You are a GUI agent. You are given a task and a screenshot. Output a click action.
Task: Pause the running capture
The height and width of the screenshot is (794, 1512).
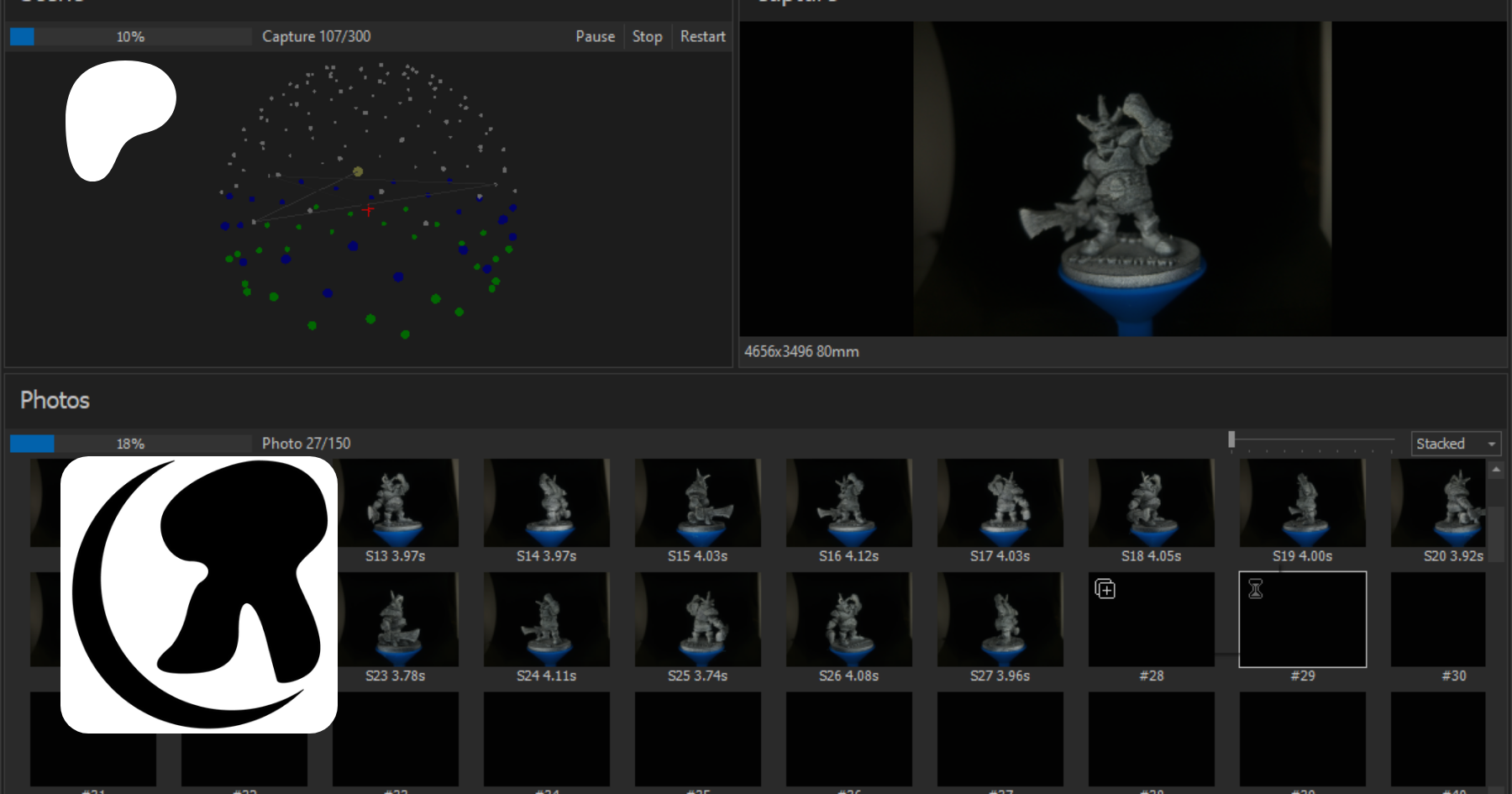[595, 37]
